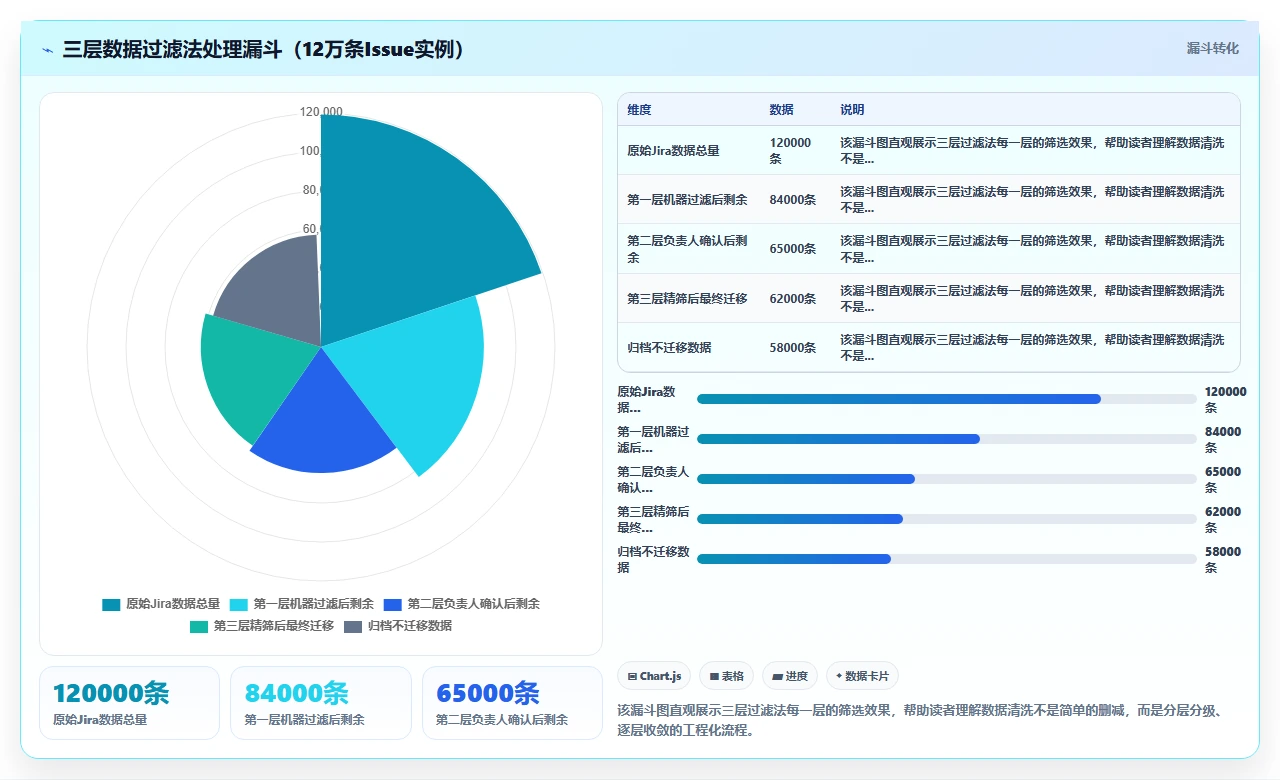Click the 第一层机器过滤后 progress bar
The image size is (1280, 780).
(x=946, y=439)
